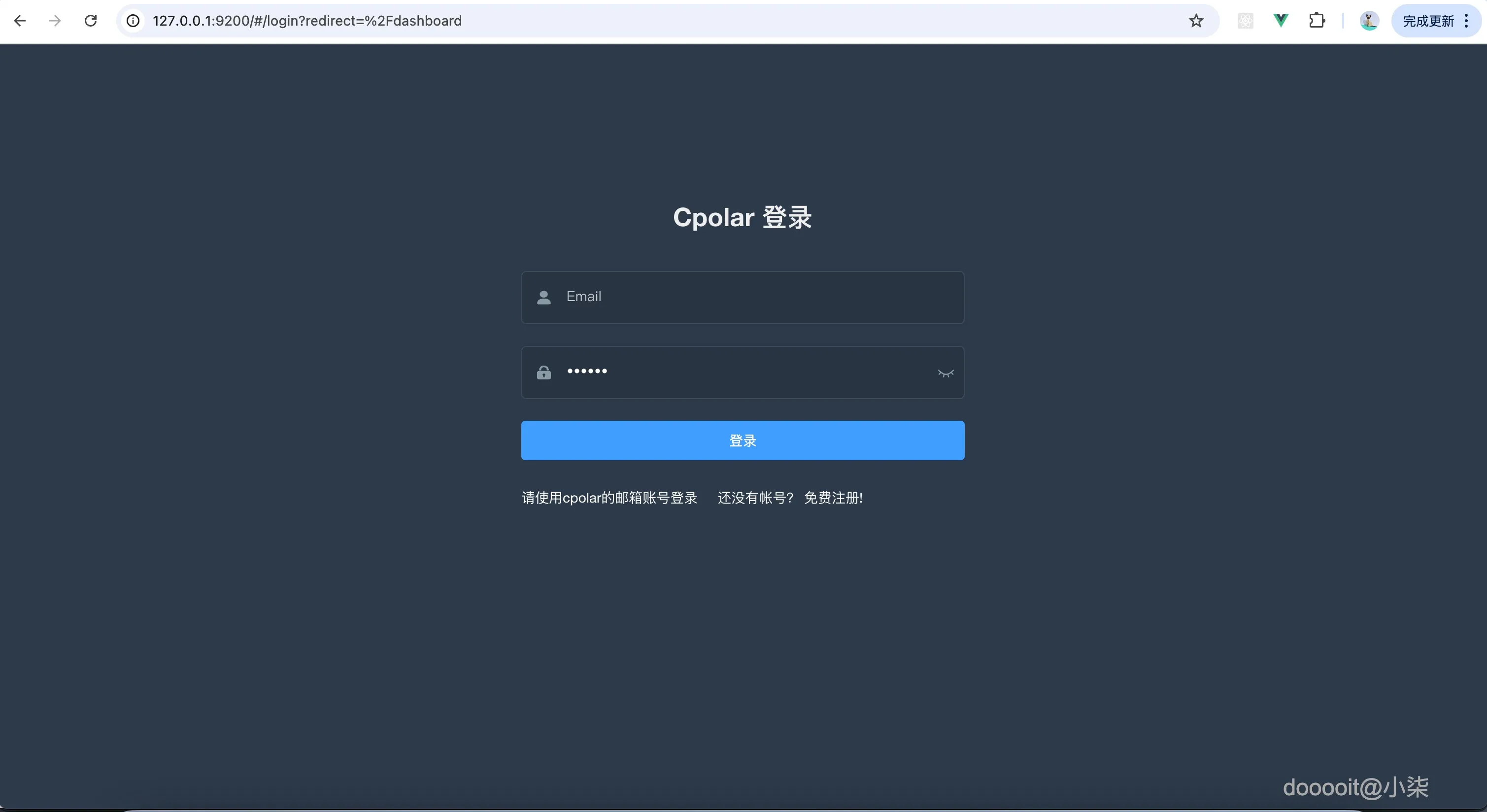Show the password with the eye toggle
The height and width of the screenshot is (812, 1487).
945,372
